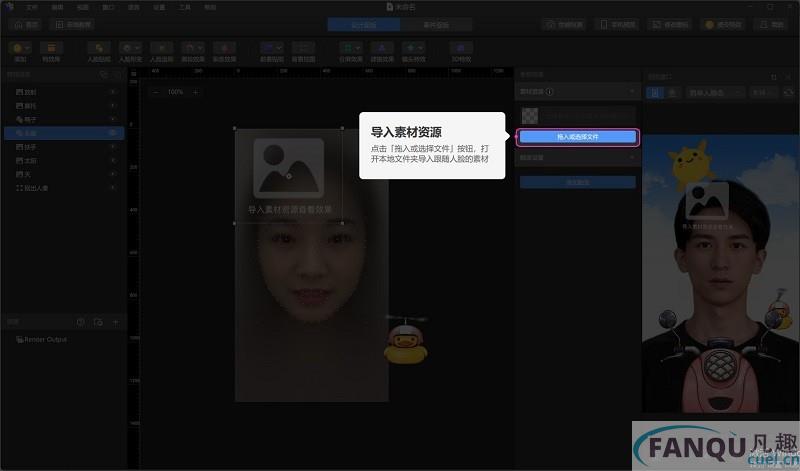Toggle the eye icon on the highlighted layer
The image size is (800, 471).
pos(113,133)
